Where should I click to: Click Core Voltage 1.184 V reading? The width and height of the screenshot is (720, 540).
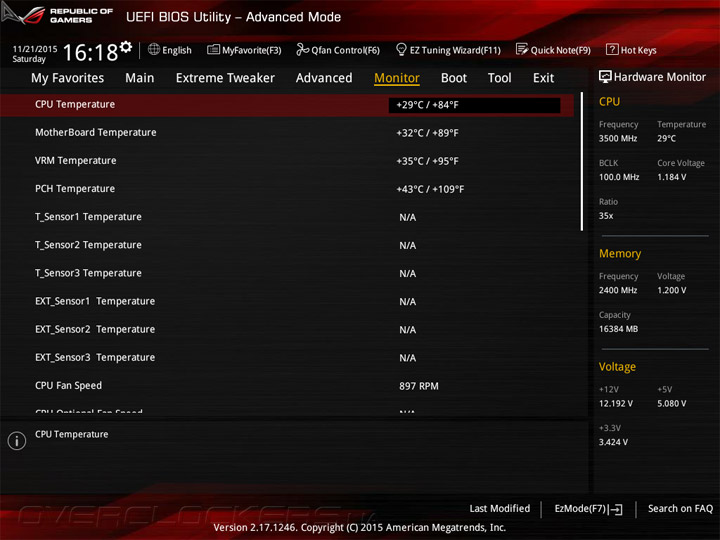click(x=671, y=177)
